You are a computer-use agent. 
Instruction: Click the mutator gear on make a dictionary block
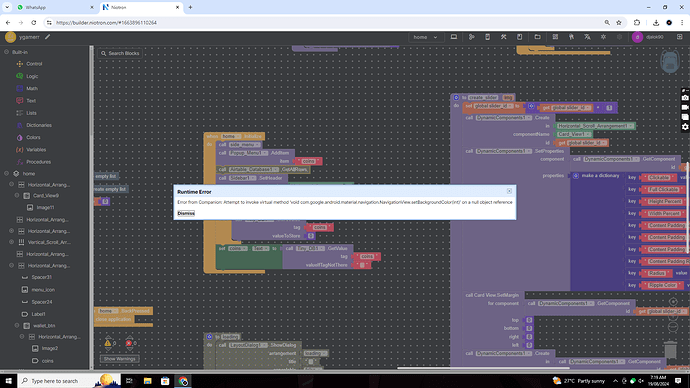click(x=576, y=176)
